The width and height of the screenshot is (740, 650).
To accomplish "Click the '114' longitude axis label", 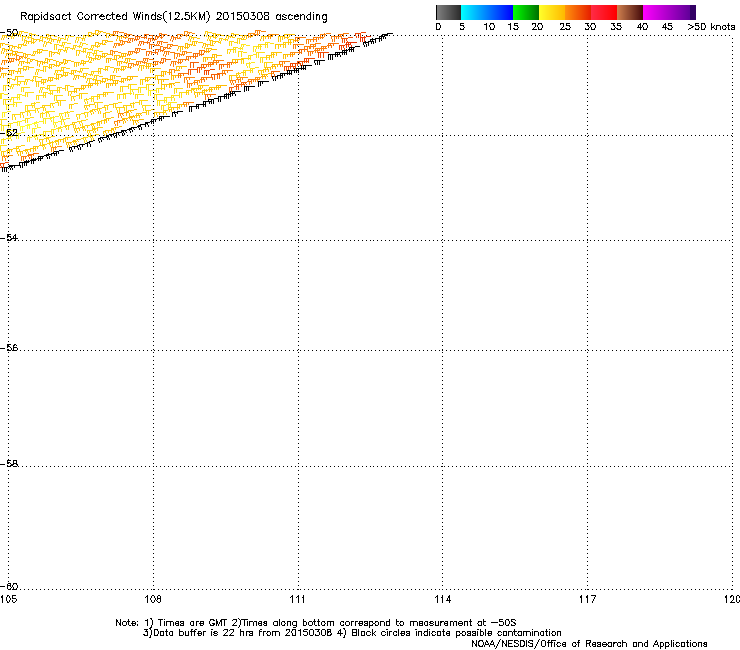I will pyautogui.click(x=443, y=599).
